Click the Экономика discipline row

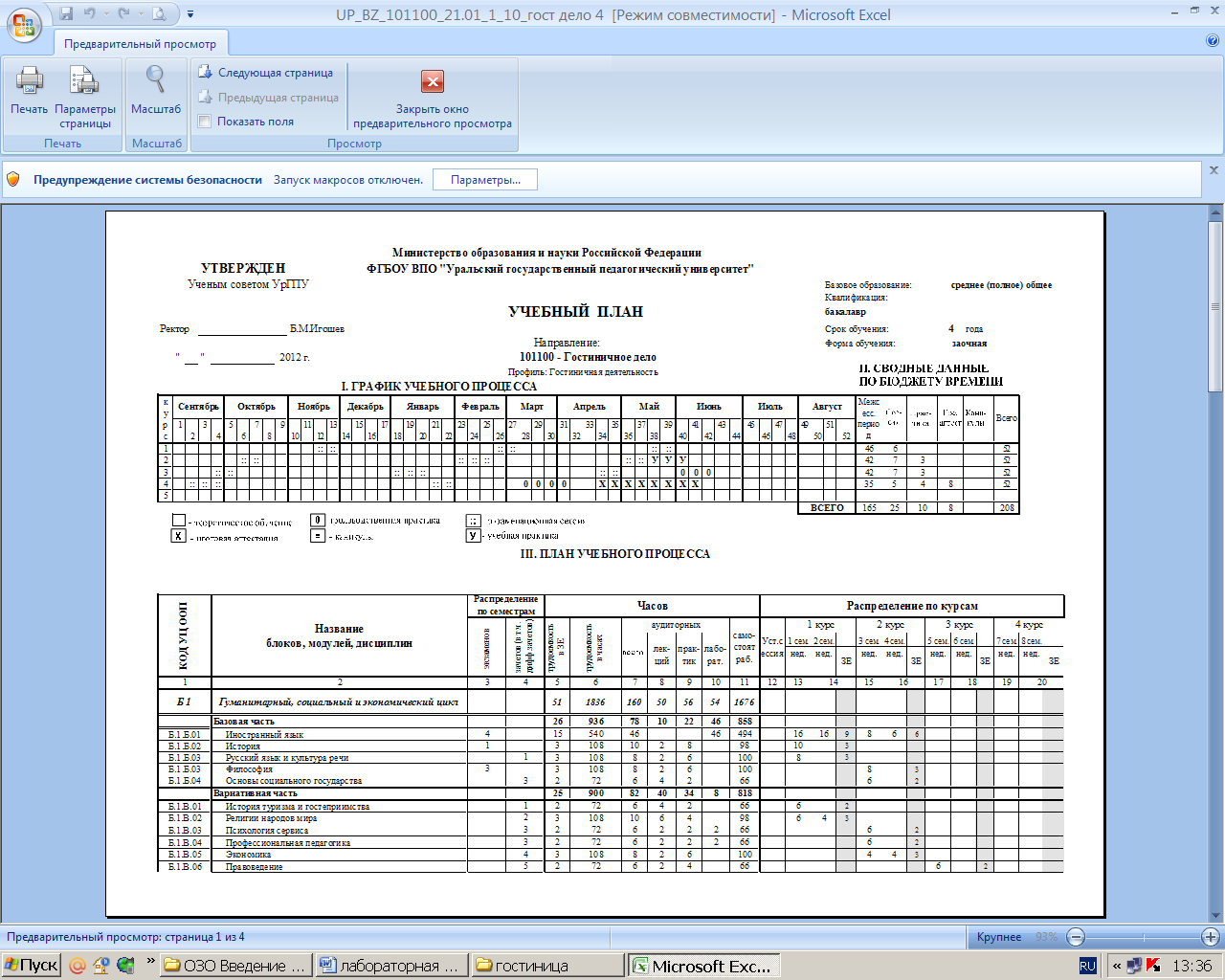[x=611, y=855]
